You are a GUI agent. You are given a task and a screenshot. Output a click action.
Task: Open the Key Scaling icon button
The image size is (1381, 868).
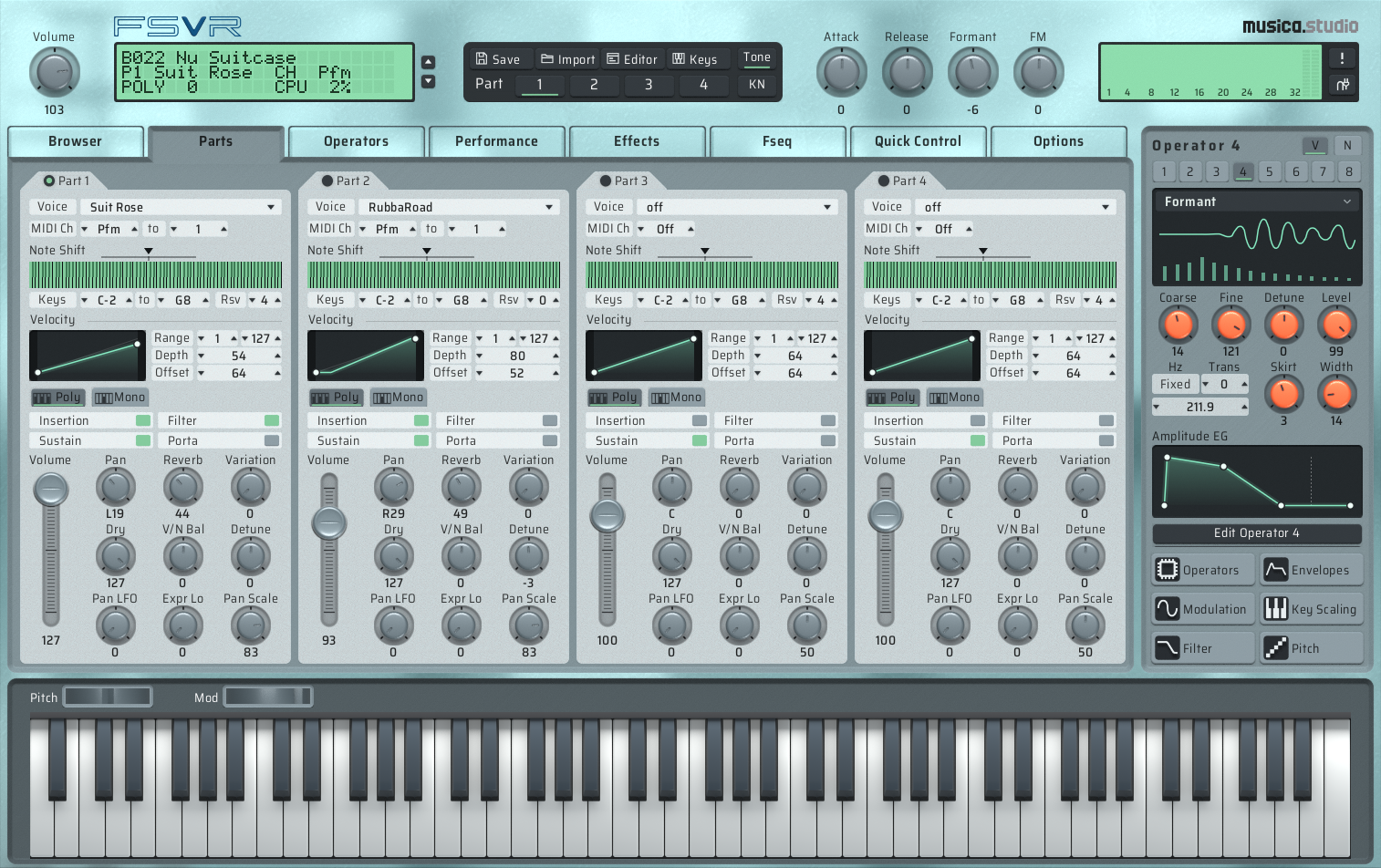coord(1312,609)
